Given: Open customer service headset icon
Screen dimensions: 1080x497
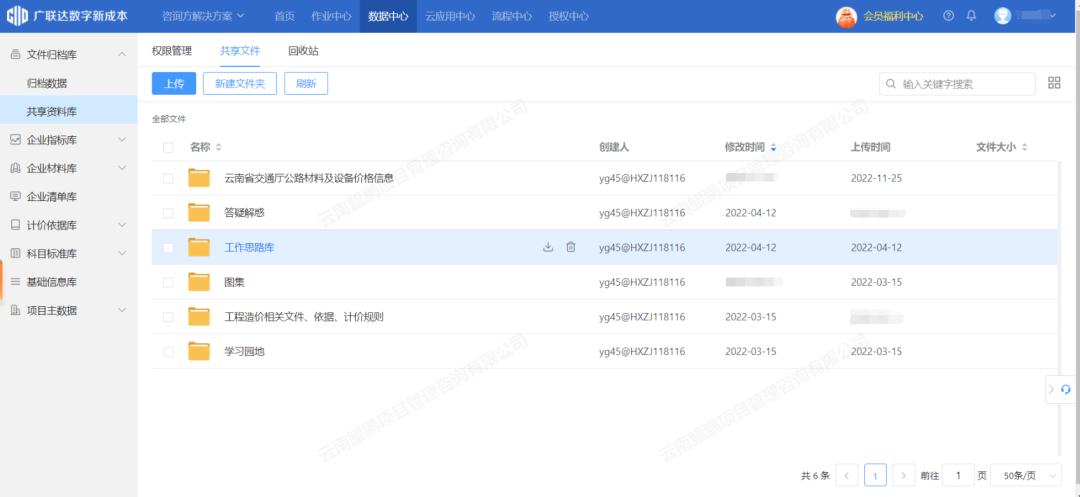Looking at the screenshot, I should (x=1066, y=390).
